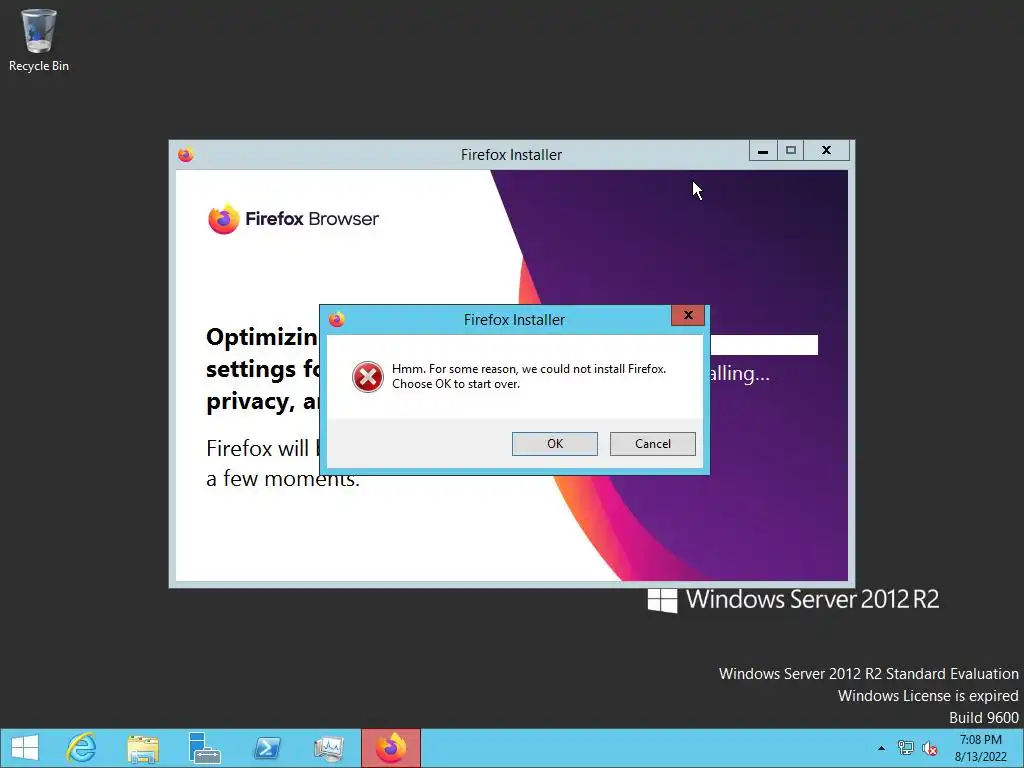Viewport: 1024px width, 768px height.
Task: Open File Explorer from the taskbar
Action: (143, 748)
